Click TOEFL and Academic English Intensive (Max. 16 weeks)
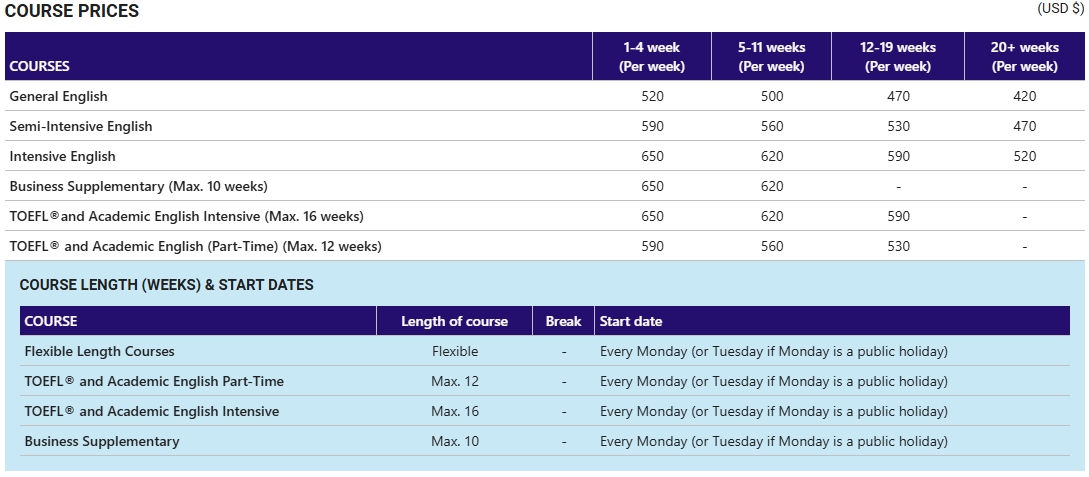Image resolution: width=1089 pixels, height=477 pixels. click(186, 217)
